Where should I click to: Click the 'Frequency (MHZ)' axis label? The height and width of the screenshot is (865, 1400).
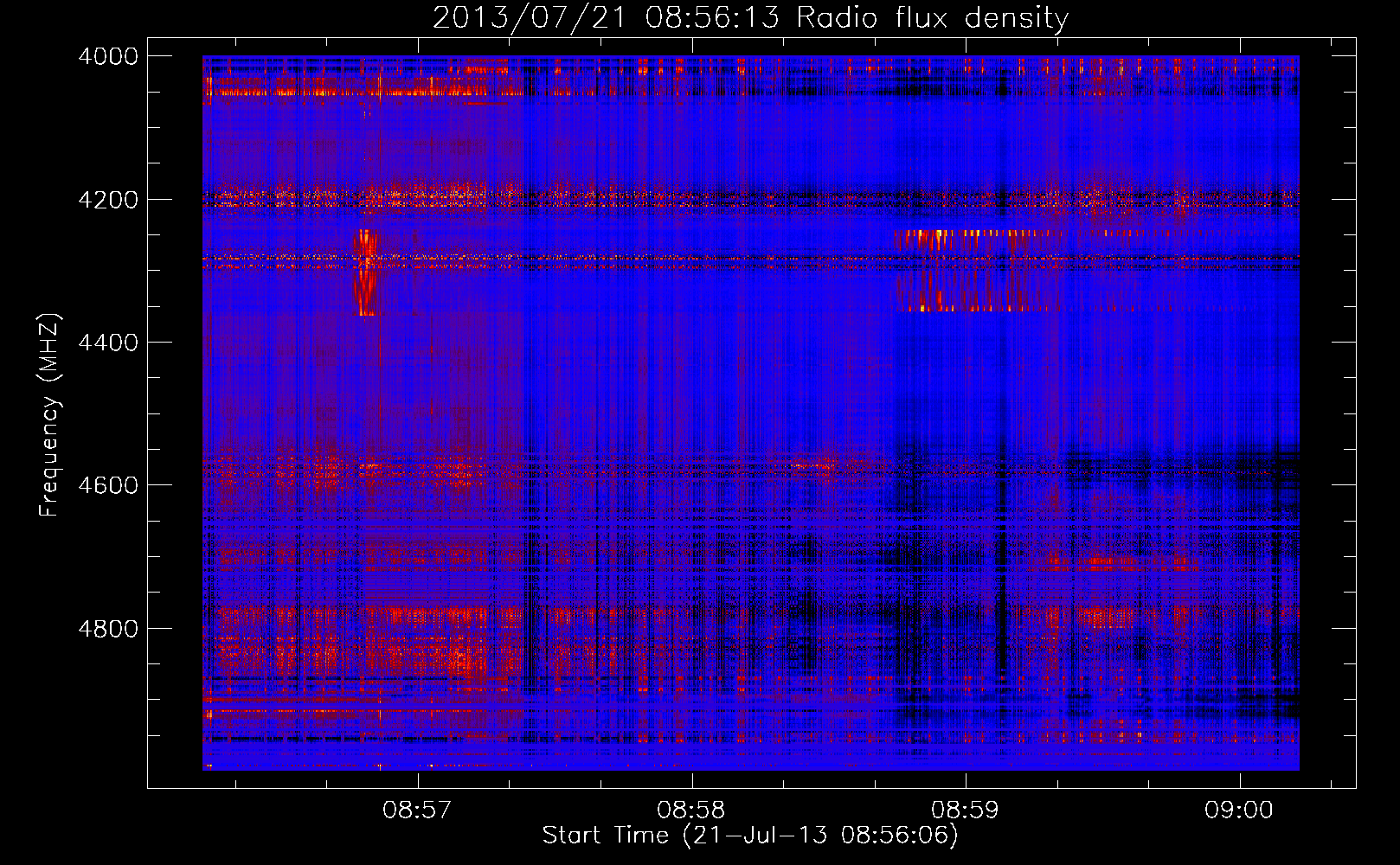pos(49,415)
